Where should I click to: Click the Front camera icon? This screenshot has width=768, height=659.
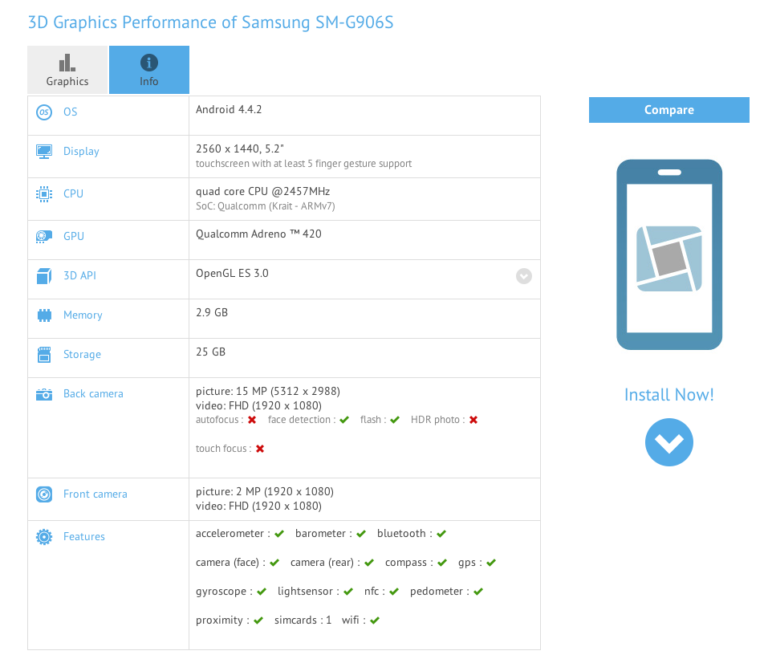pyautogui.click(x=44, y=494)
